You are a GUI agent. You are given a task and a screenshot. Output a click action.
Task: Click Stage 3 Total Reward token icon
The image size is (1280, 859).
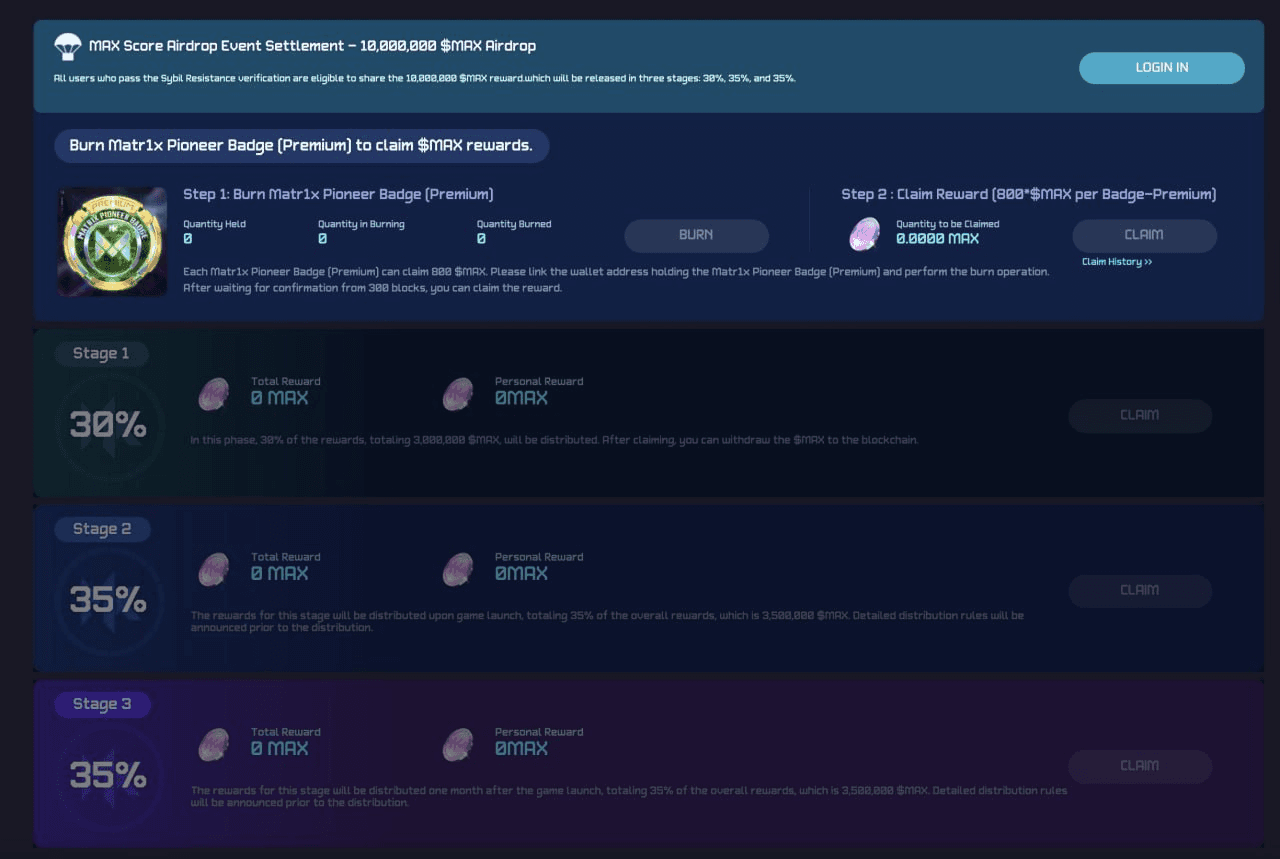214,745
